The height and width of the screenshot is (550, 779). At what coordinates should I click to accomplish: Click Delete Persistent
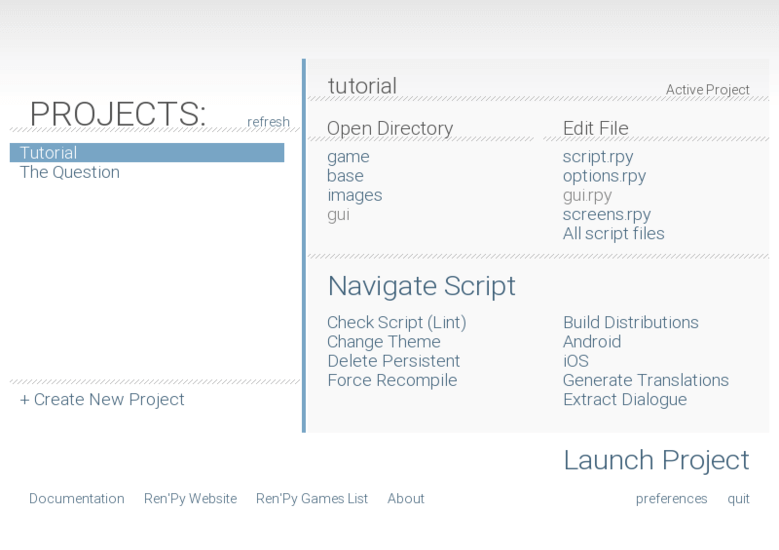393,361
